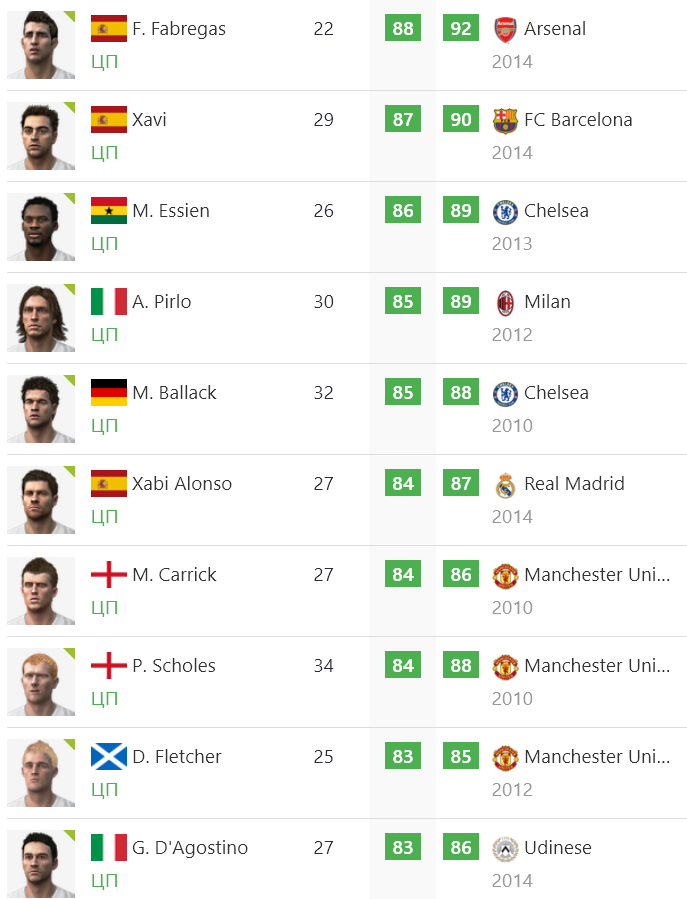The image size is (687, 899).
Task: Click M. Essien portrait thumbnail
Action: tap(40, 226)
